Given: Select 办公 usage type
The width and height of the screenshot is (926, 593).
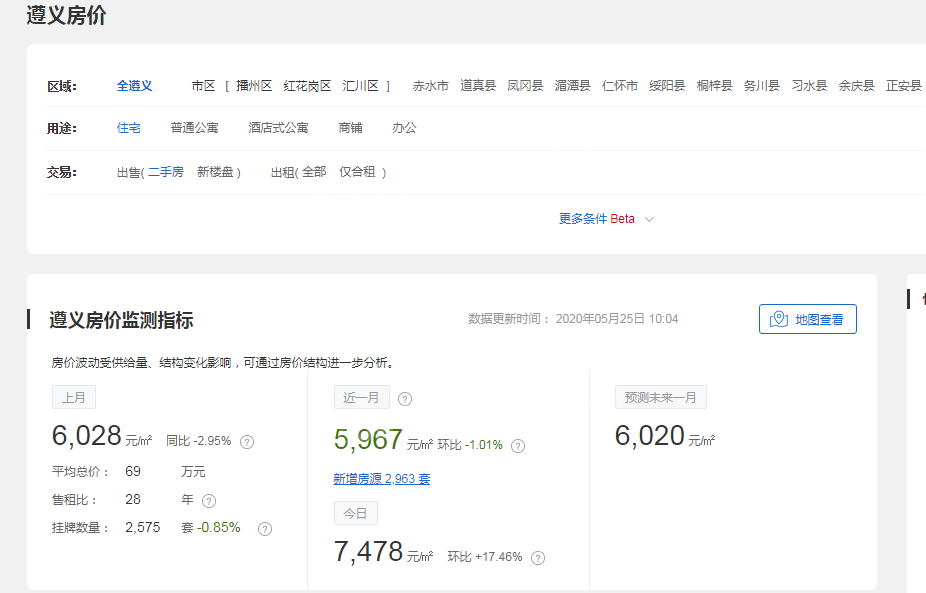Looking at the screenshot, I should (x=404, y=128).
